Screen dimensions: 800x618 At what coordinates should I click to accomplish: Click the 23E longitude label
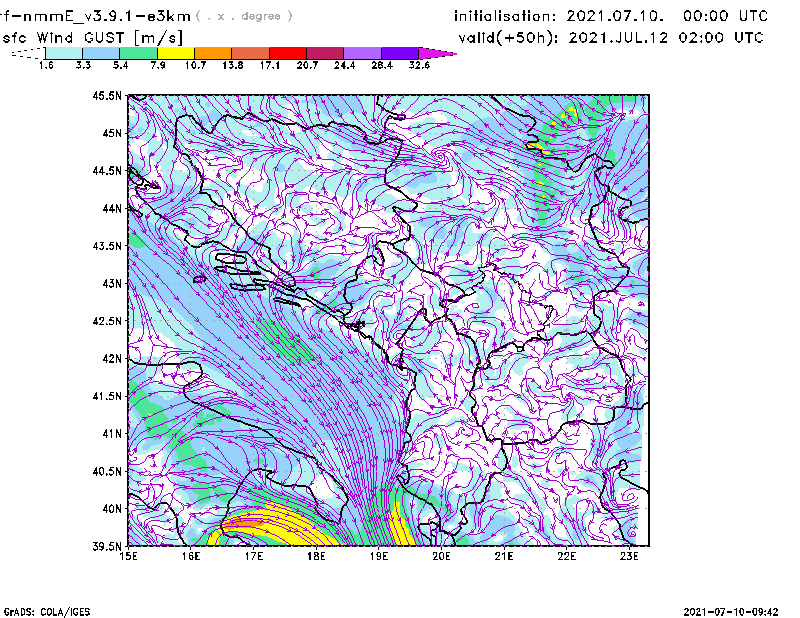click(x=629, y=556)
